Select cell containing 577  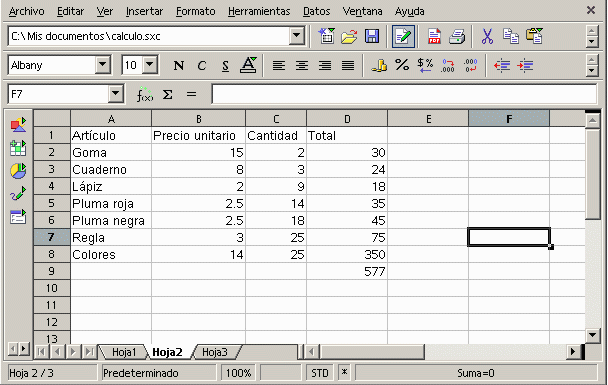tap(347, 271)
